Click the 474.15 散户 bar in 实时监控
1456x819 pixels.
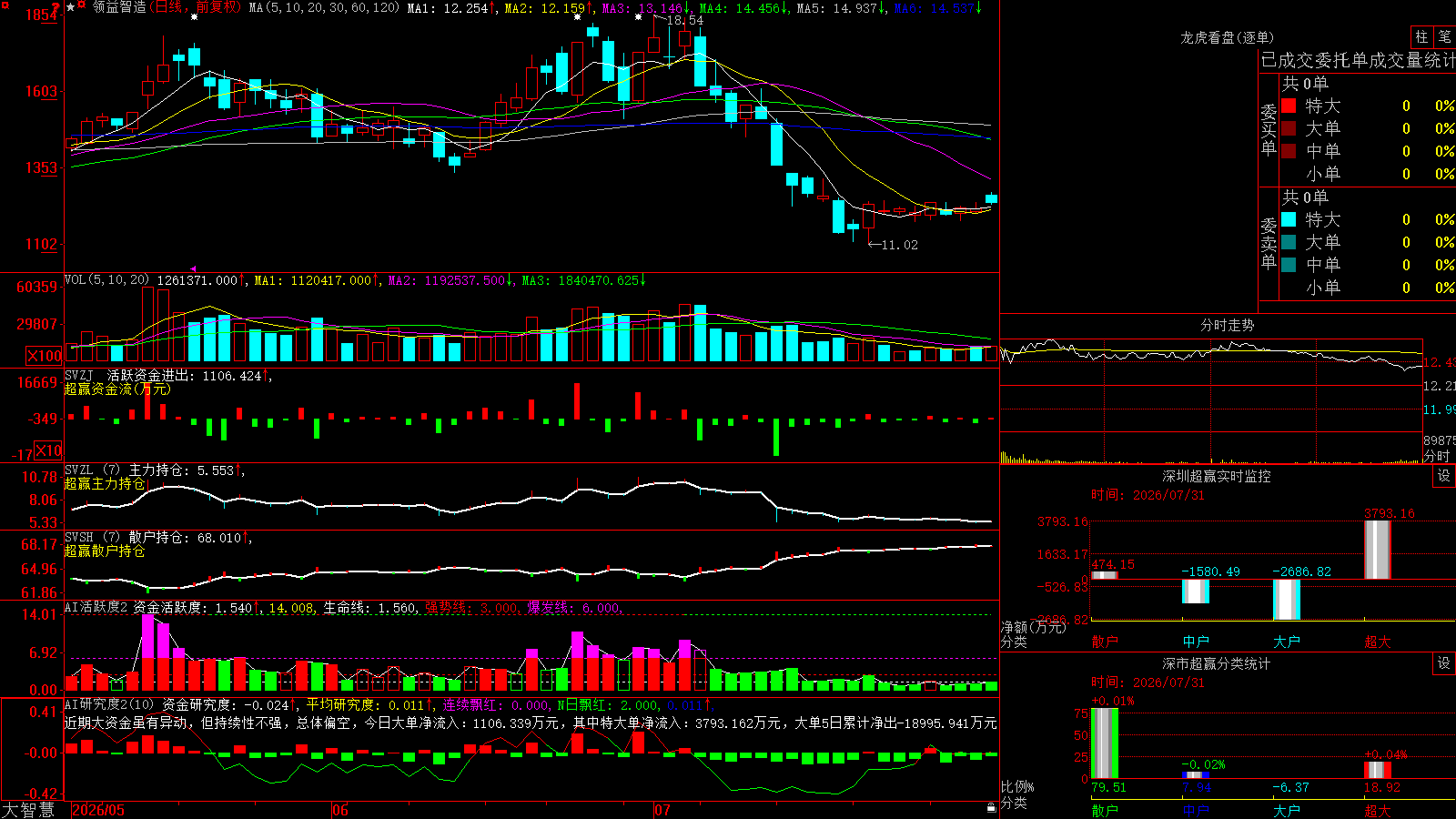[x=1105, y=575]
